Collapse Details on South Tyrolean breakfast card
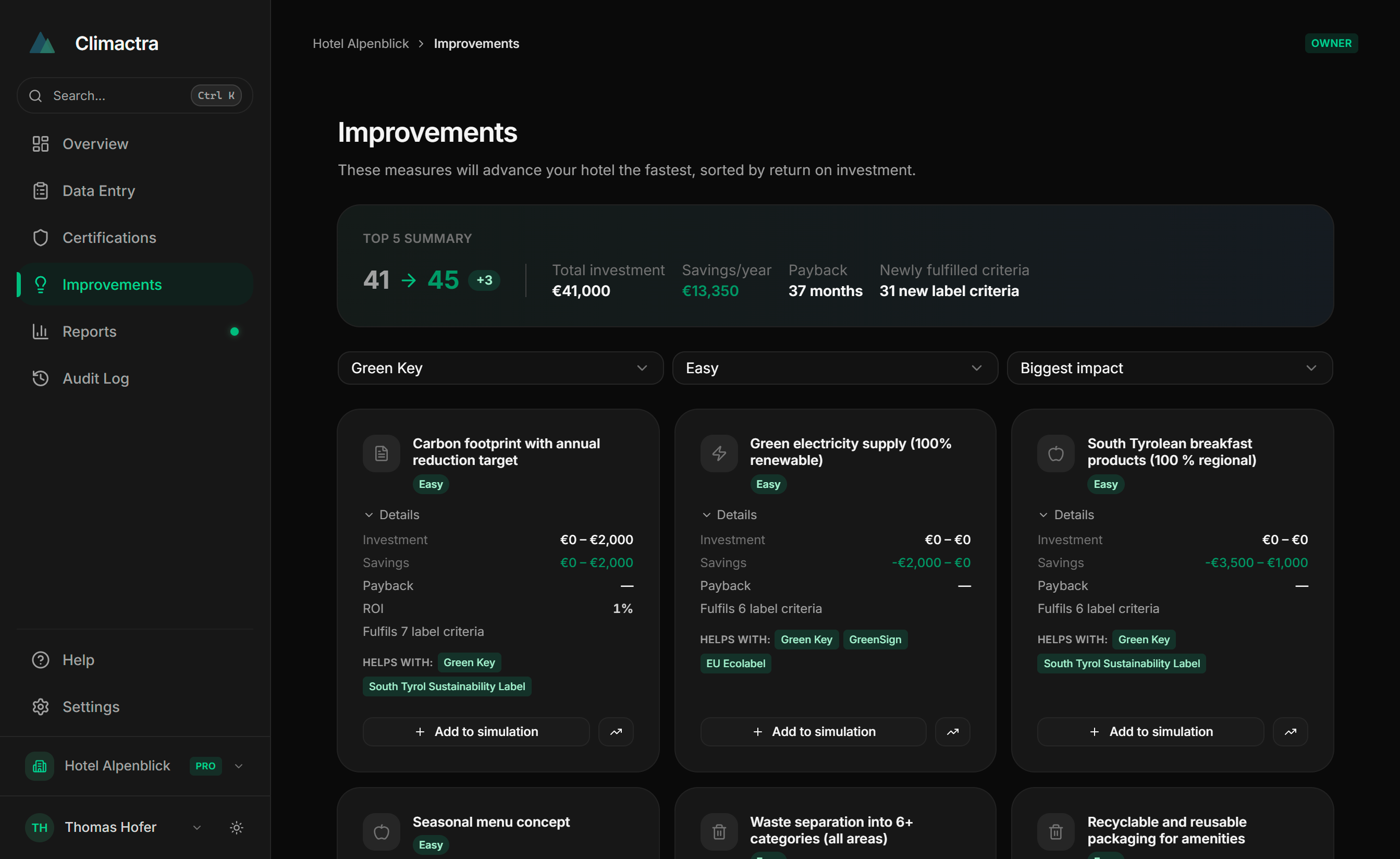Screen dimensions: 1400x859 [x=1066, y=514]
